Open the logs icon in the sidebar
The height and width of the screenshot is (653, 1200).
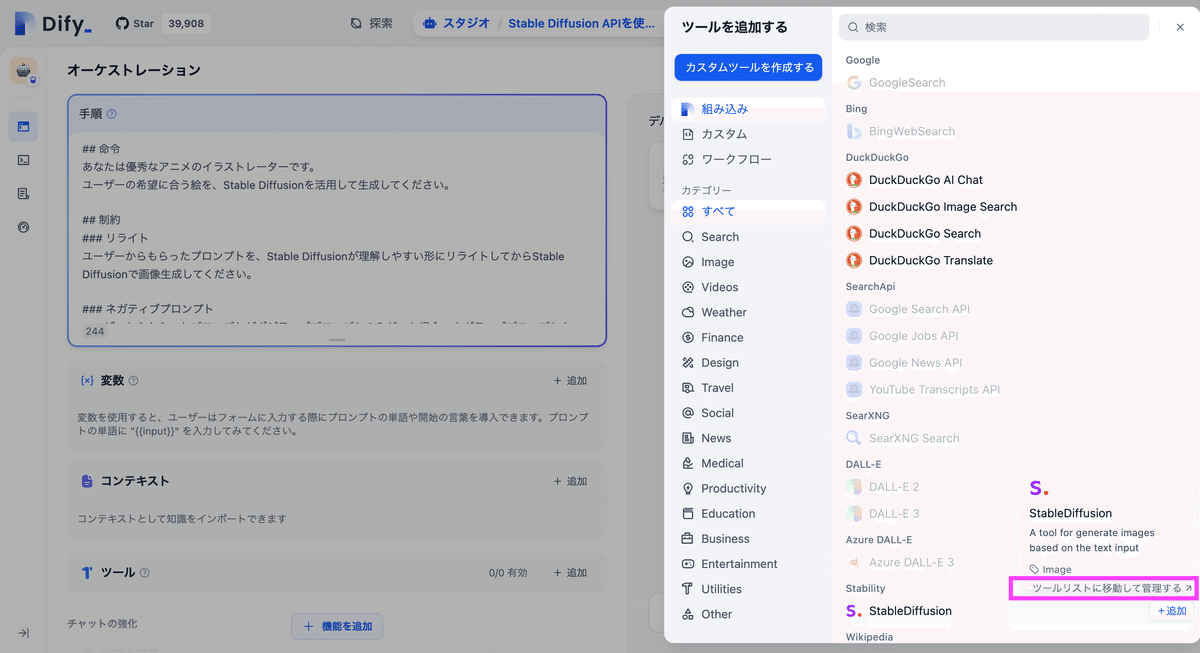pyautogui.click(x=24, y=193)
